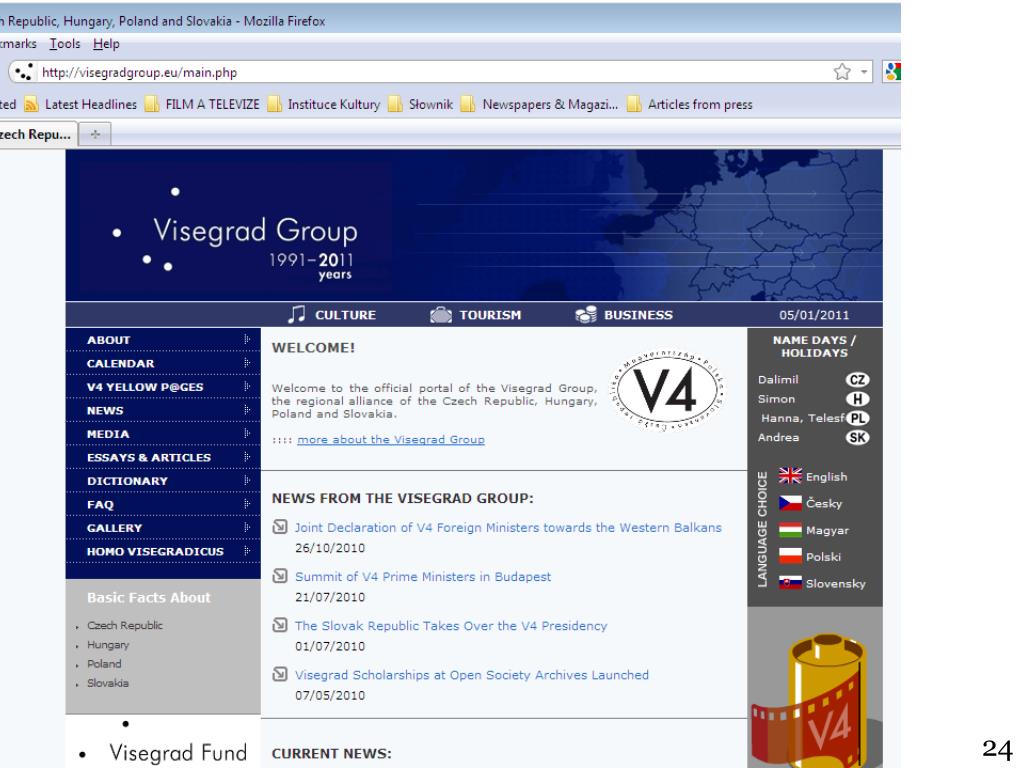Open basic facts about Poland
This screenshot has height=768, width=1024.
pyautogui.click(x=104, y=664)
